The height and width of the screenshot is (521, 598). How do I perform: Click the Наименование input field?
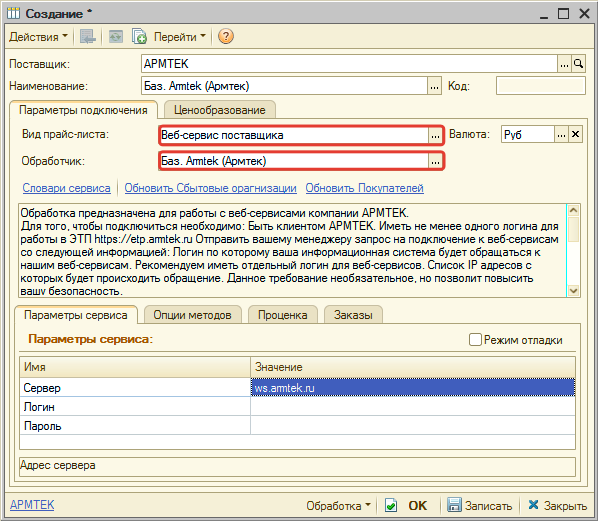coord(284,86)
